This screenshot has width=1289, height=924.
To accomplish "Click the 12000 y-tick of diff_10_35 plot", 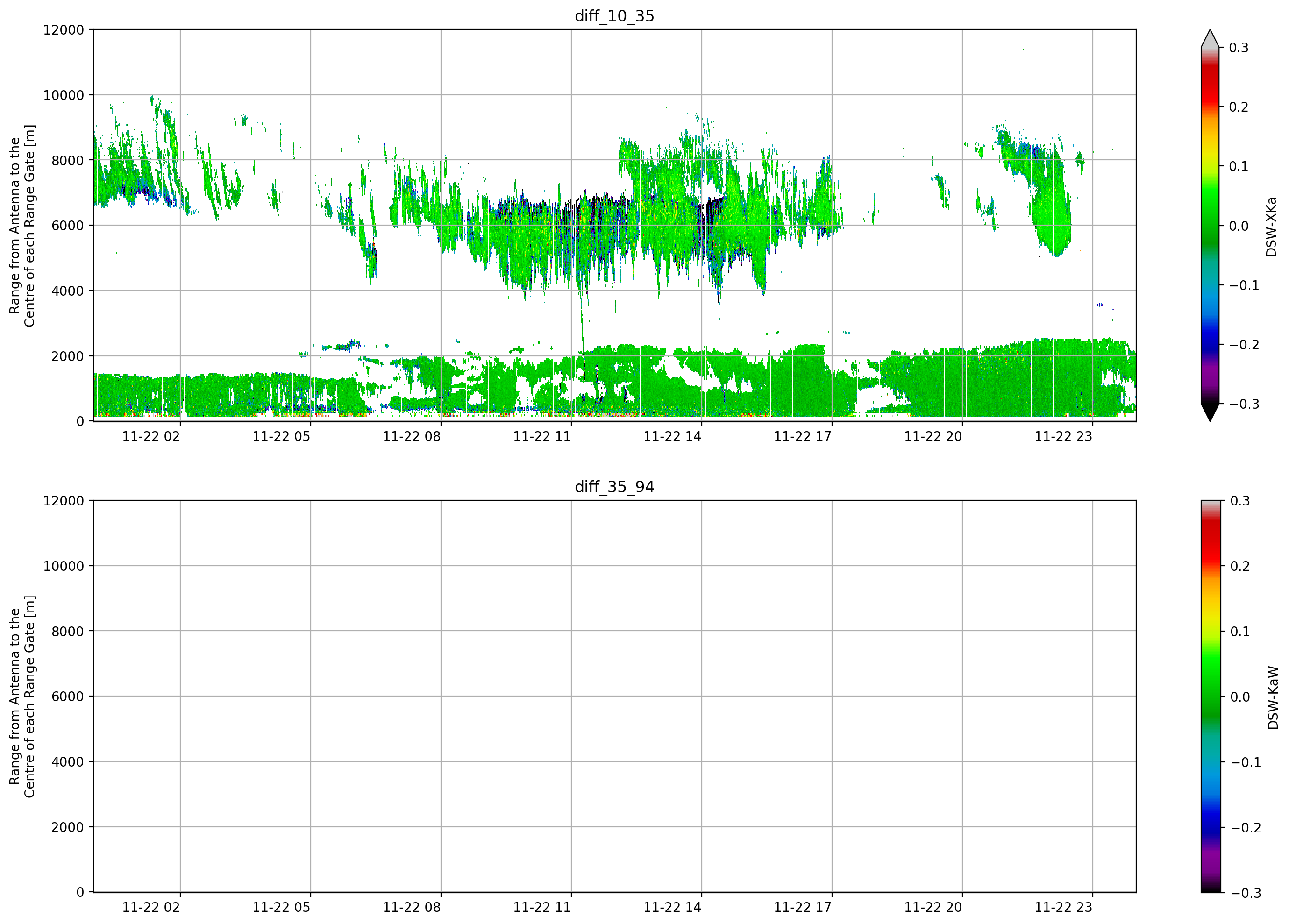I will pos(64,29).
